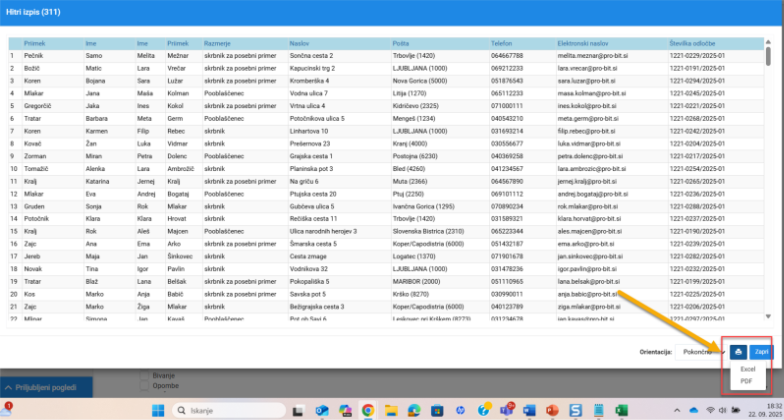
Task: Toggle the Bivanje checkbox
Action: 144,376
